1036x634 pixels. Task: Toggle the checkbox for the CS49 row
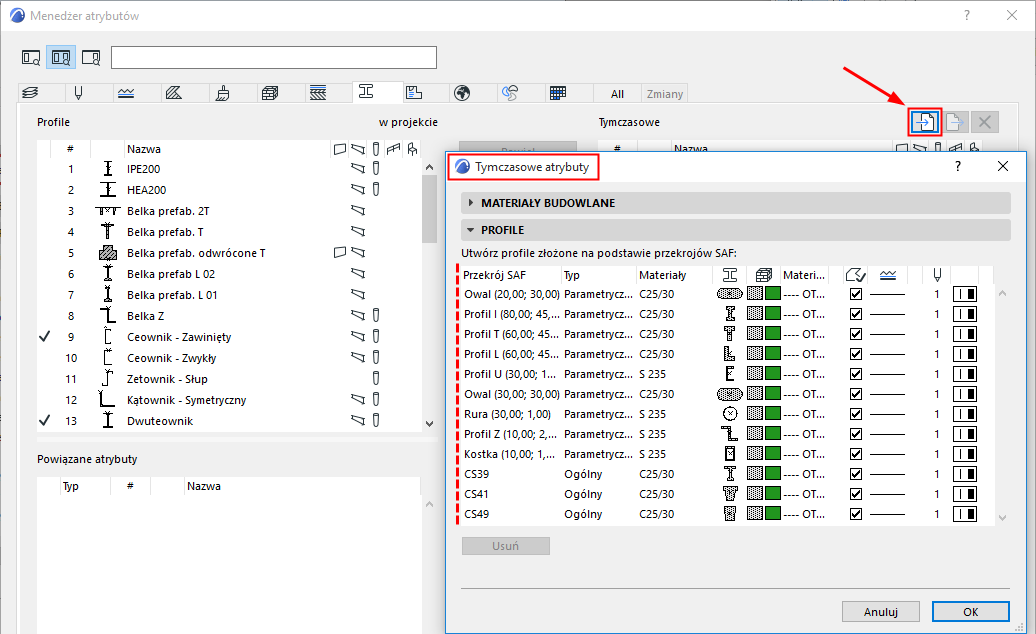pyautogui.click(x=855, y=514)
